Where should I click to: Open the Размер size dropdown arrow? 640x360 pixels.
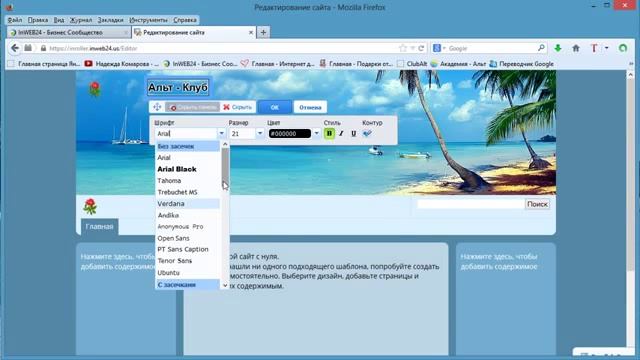[x=260, y=133]
